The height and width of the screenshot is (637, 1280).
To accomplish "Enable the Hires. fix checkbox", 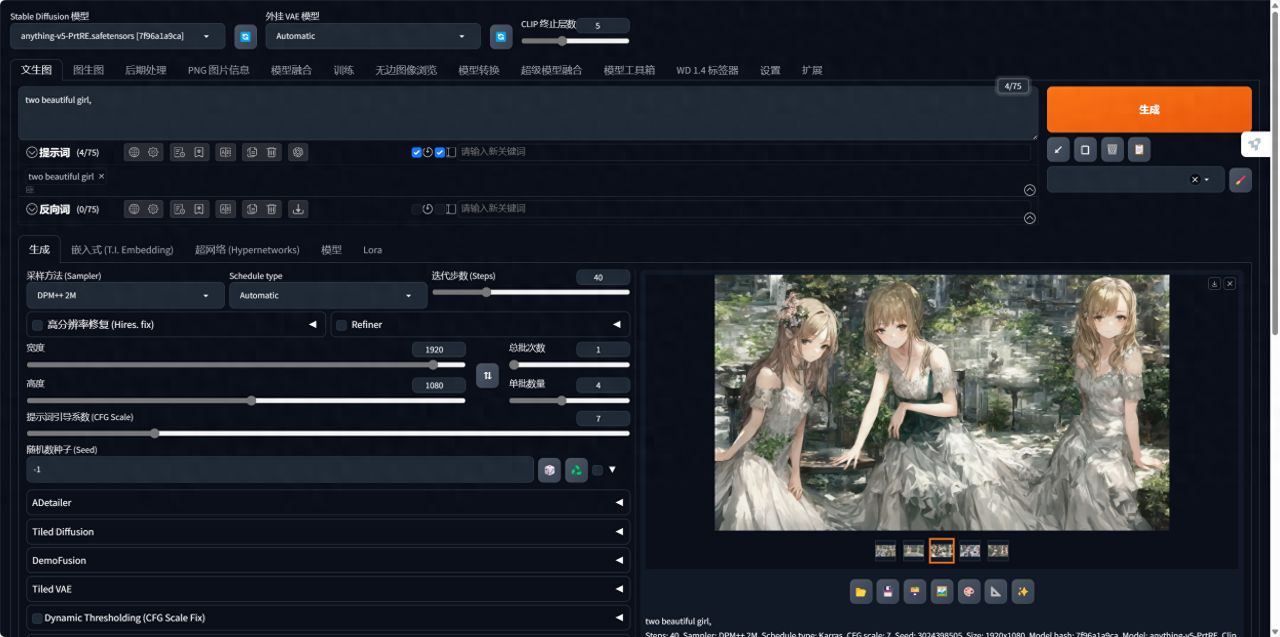I will tap(38, 325).
